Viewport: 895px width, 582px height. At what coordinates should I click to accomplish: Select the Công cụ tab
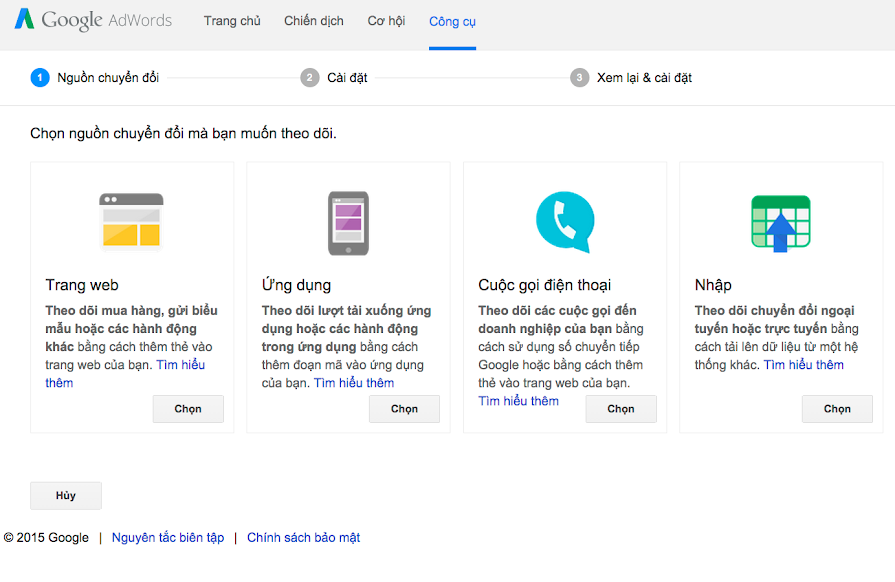(452, 21)
